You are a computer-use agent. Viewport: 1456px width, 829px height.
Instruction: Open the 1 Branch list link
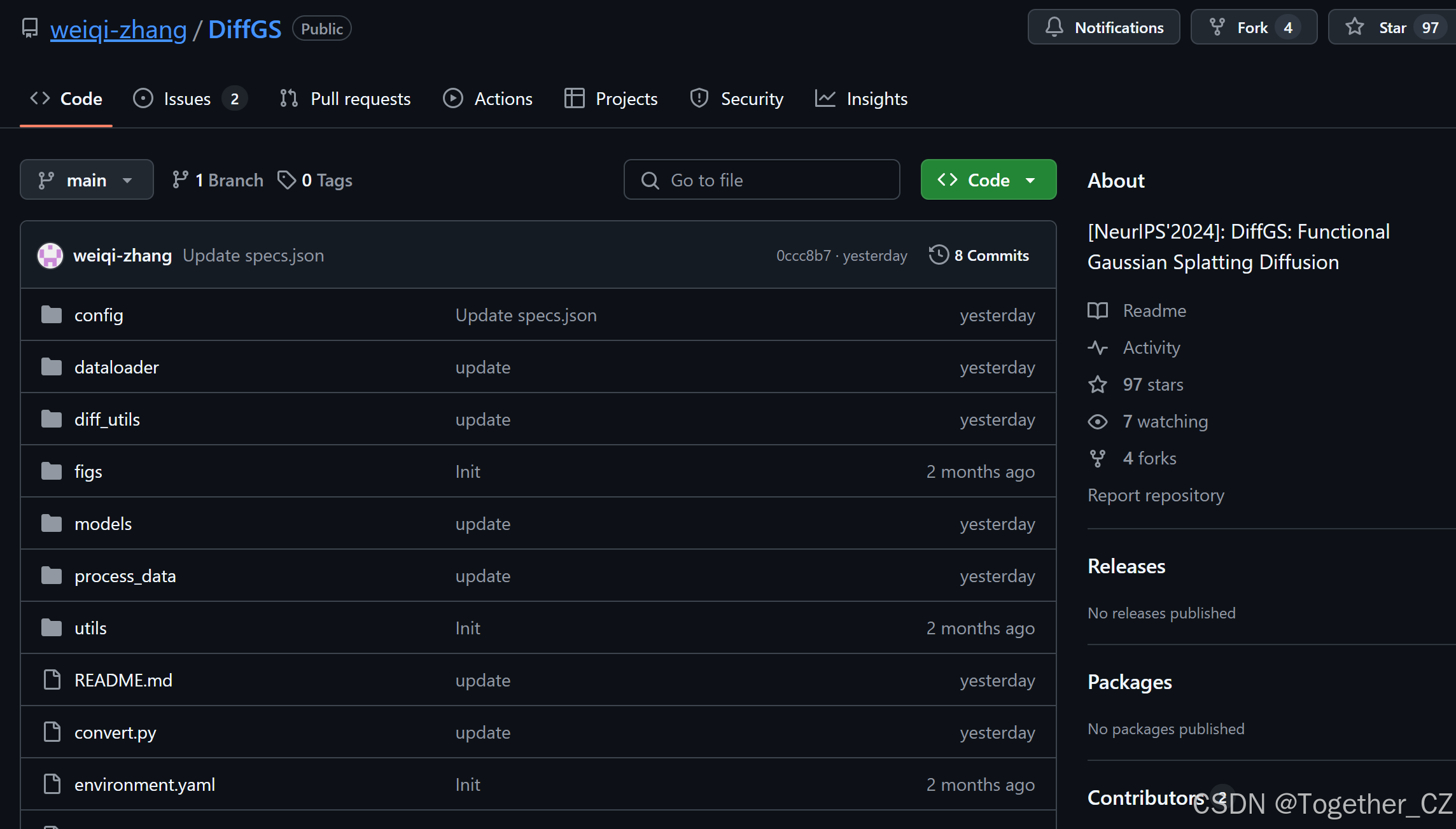pyautogui.click(x=218, y=180)
